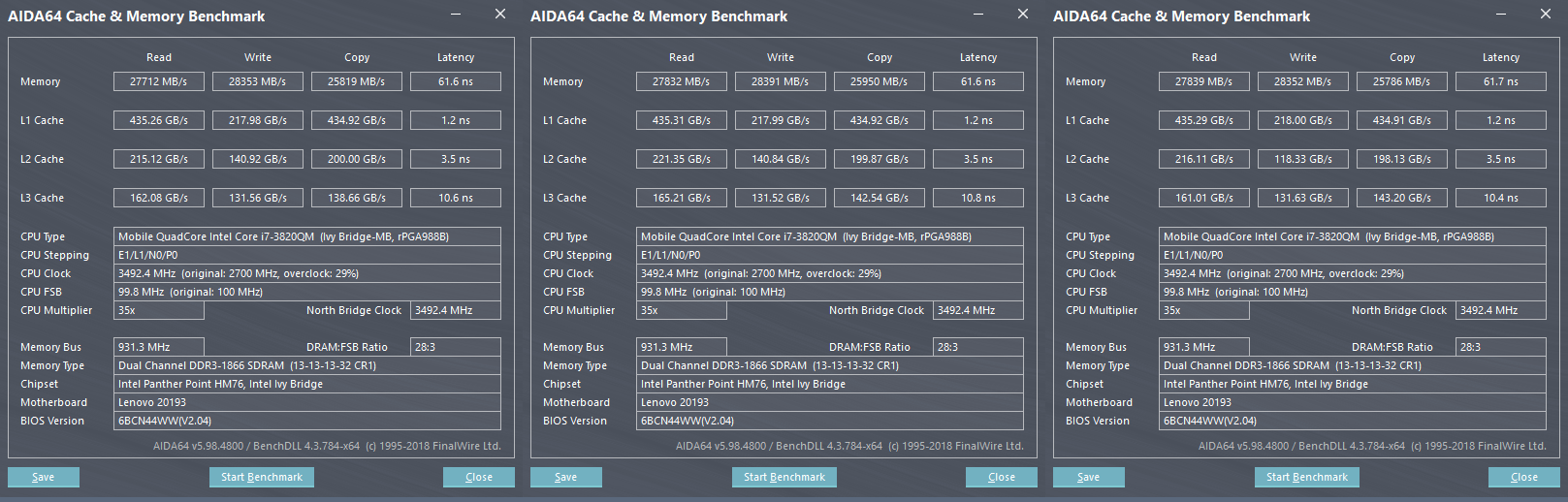Select L3 Cache Latency value 10.4 ns
Image resolution: width=1568 pixels, height=502 pixels.
coord(1501,198)
